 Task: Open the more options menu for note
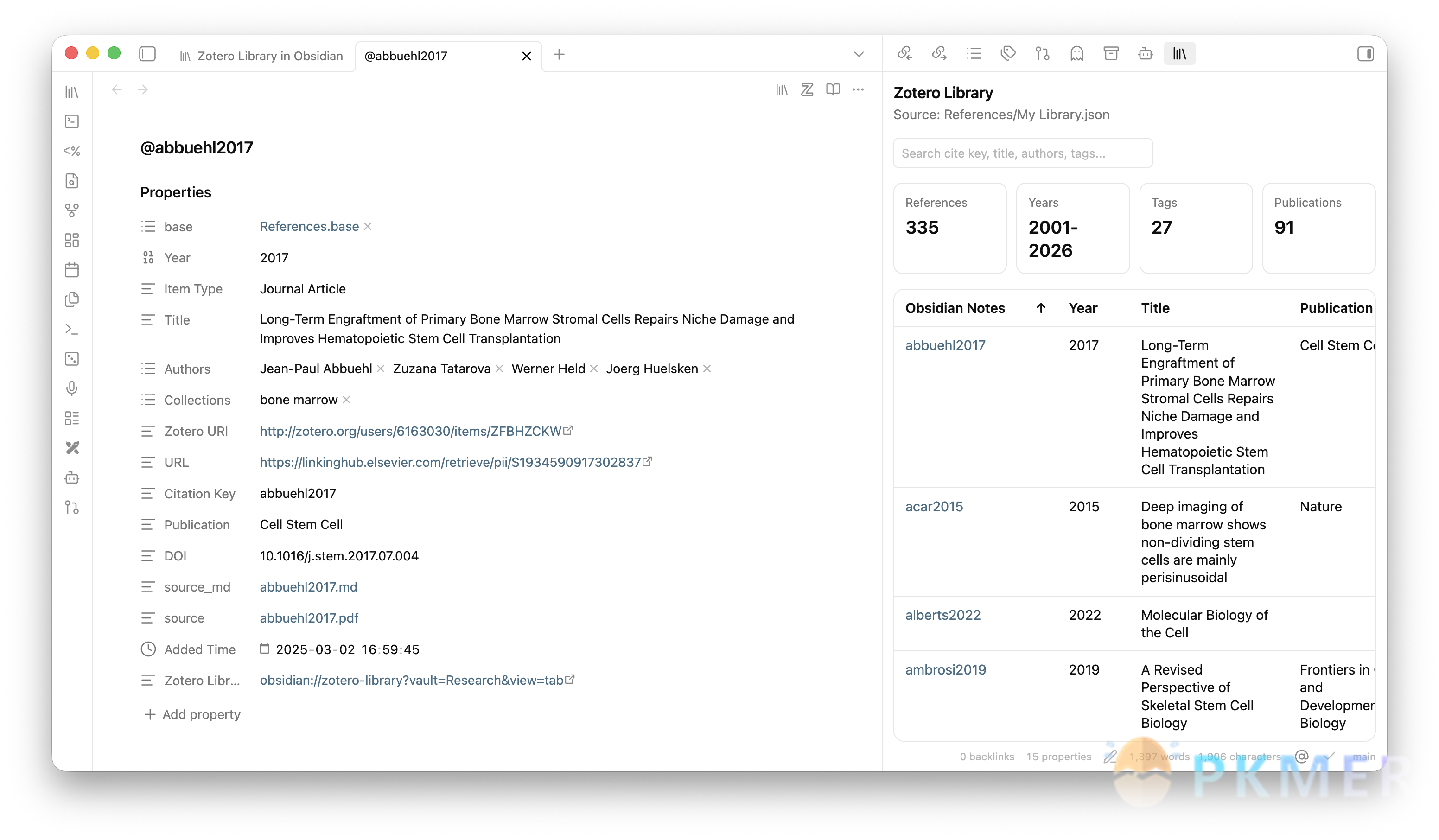[x=858, y=89]
